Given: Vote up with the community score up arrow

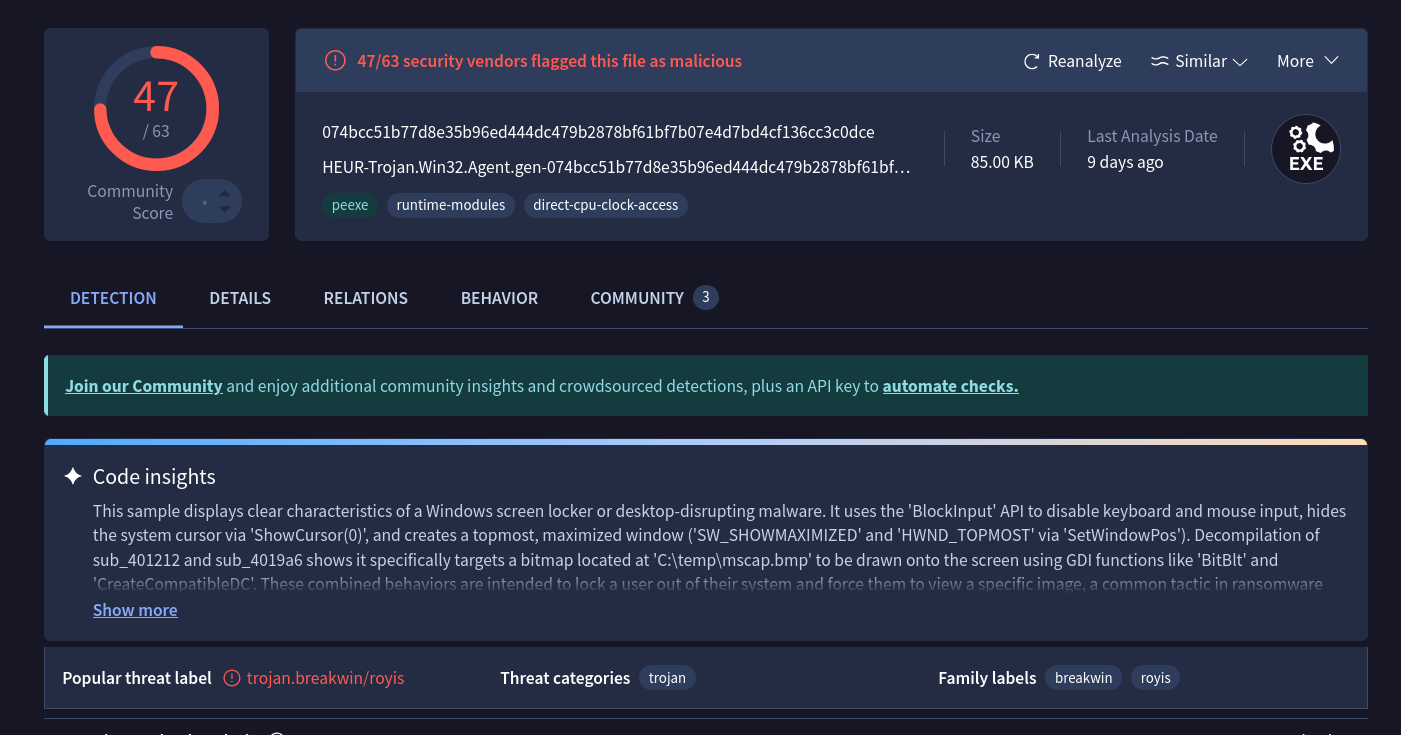Looking at the screenshot, I should (225, 194).
